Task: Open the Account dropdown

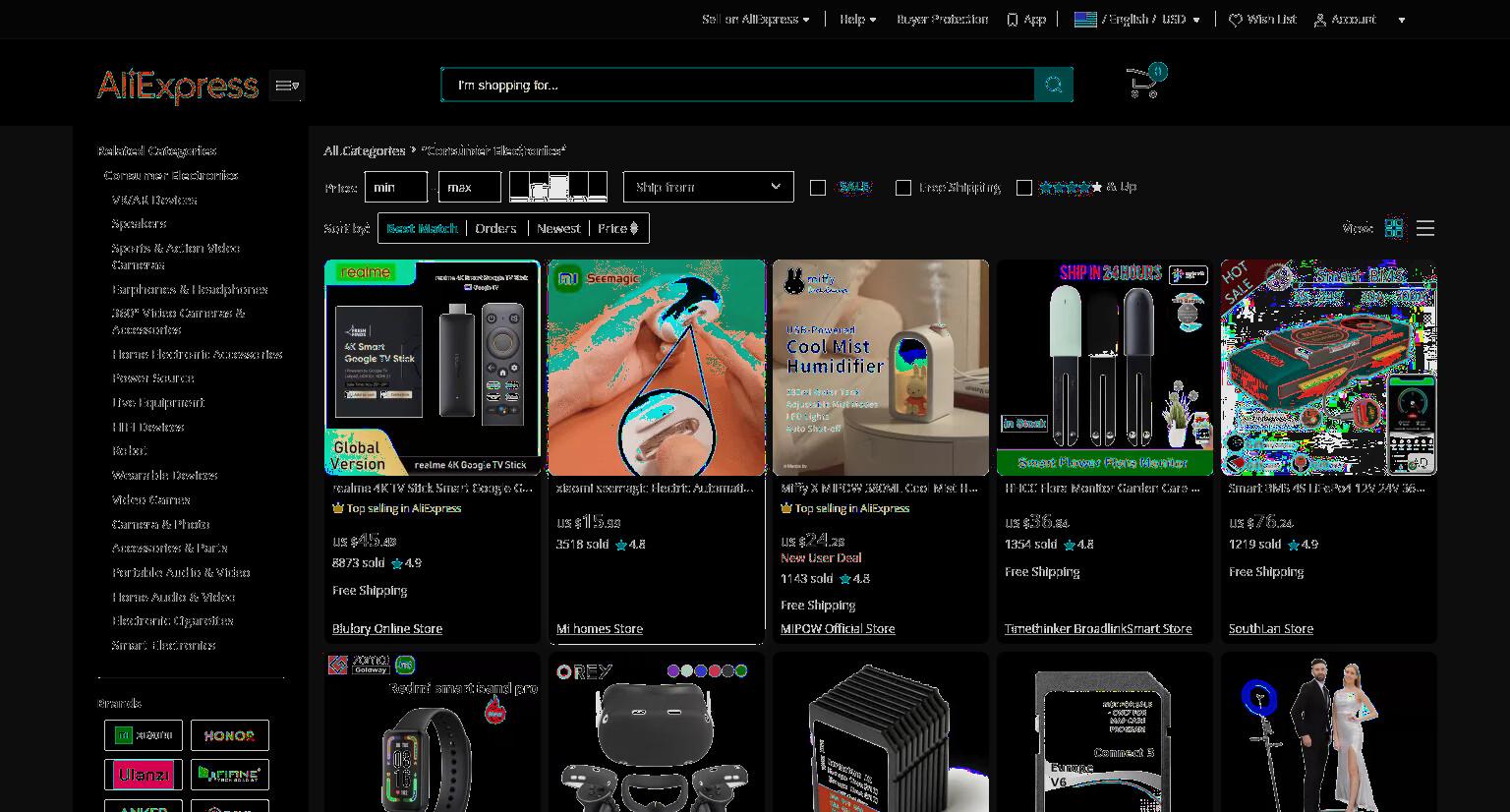Action: pyautogui.click(x=1360, y=20)
